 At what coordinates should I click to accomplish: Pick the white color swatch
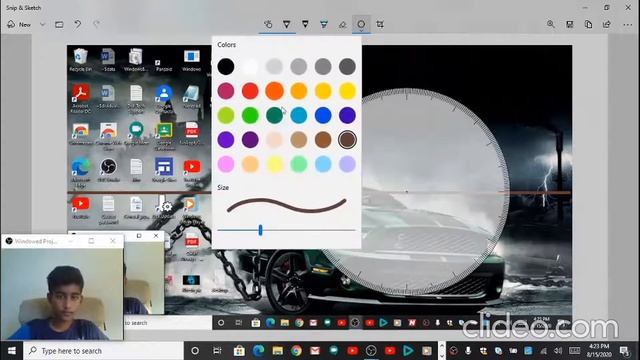(250, 67)
